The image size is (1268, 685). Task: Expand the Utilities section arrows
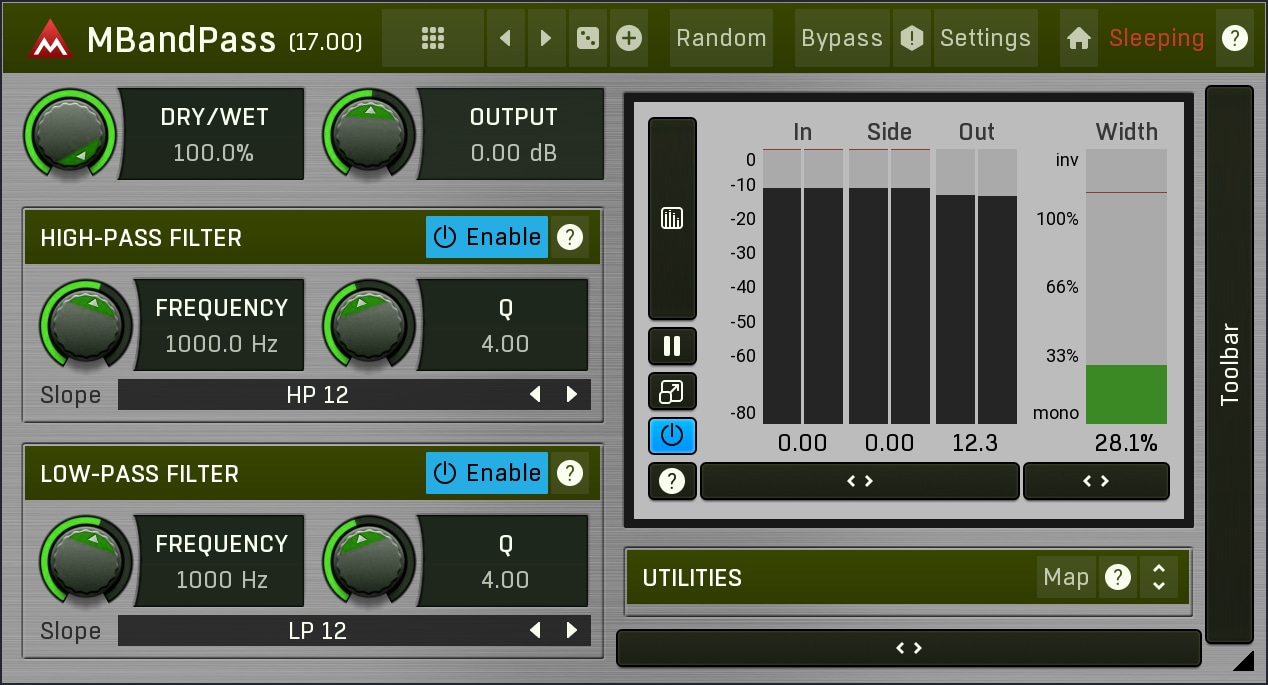point(1159,577)
